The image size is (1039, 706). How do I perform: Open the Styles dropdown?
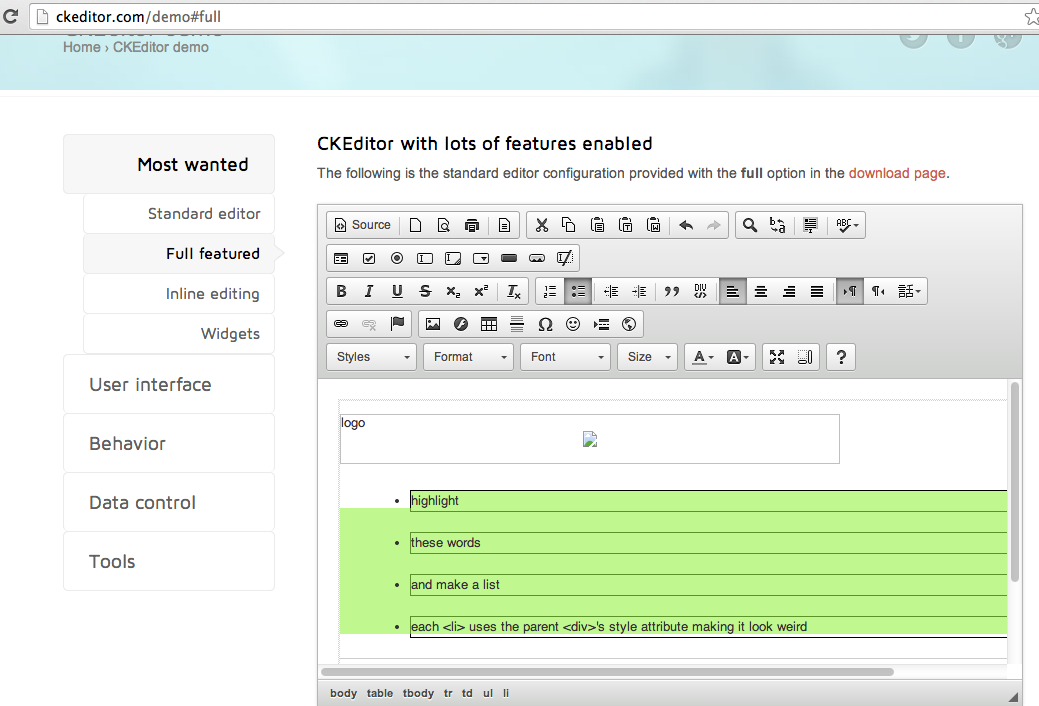coord(372,357)
